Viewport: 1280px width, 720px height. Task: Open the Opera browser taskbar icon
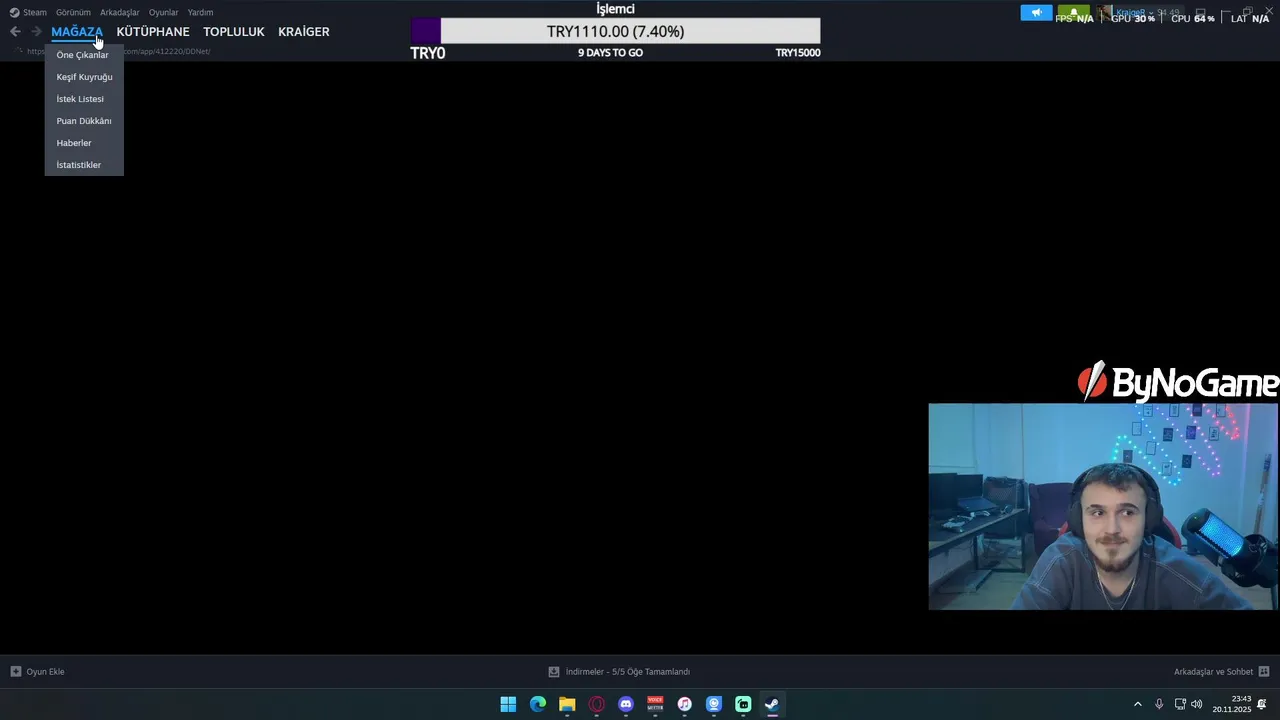point(597,704)
